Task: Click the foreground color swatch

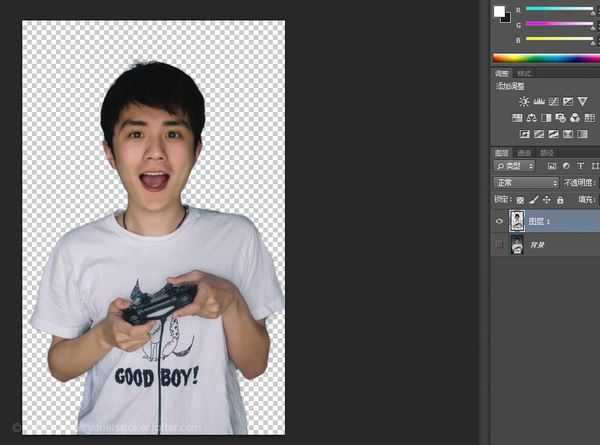Action: pyautogui.click(x=499, y=11)
